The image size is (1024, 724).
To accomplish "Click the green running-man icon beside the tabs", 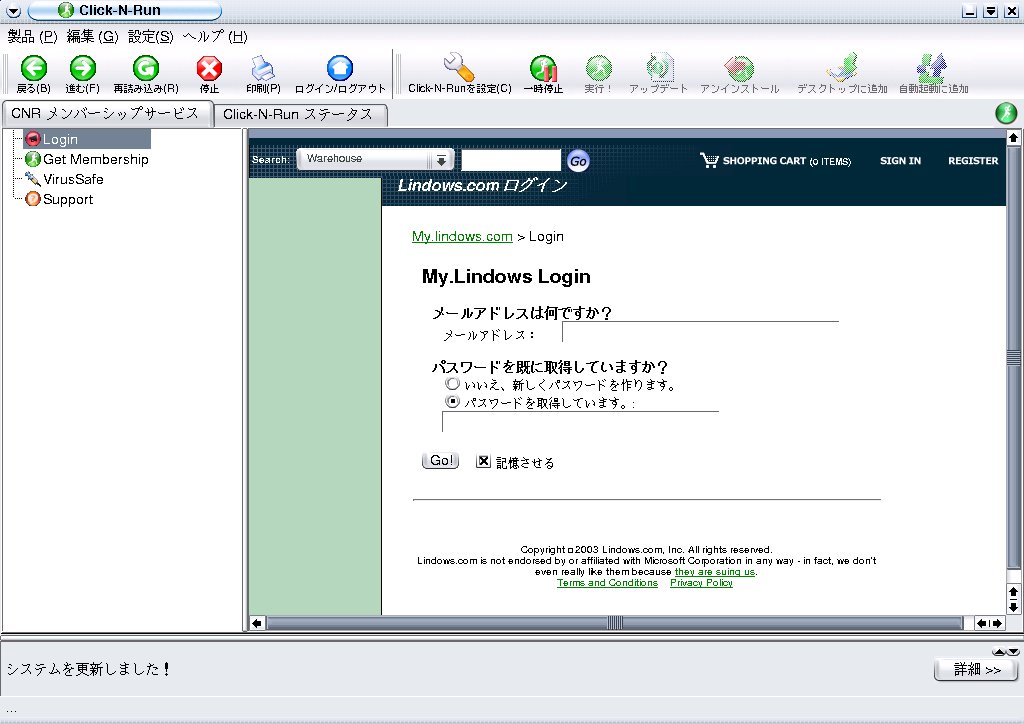I will (x=1006, y=113).
